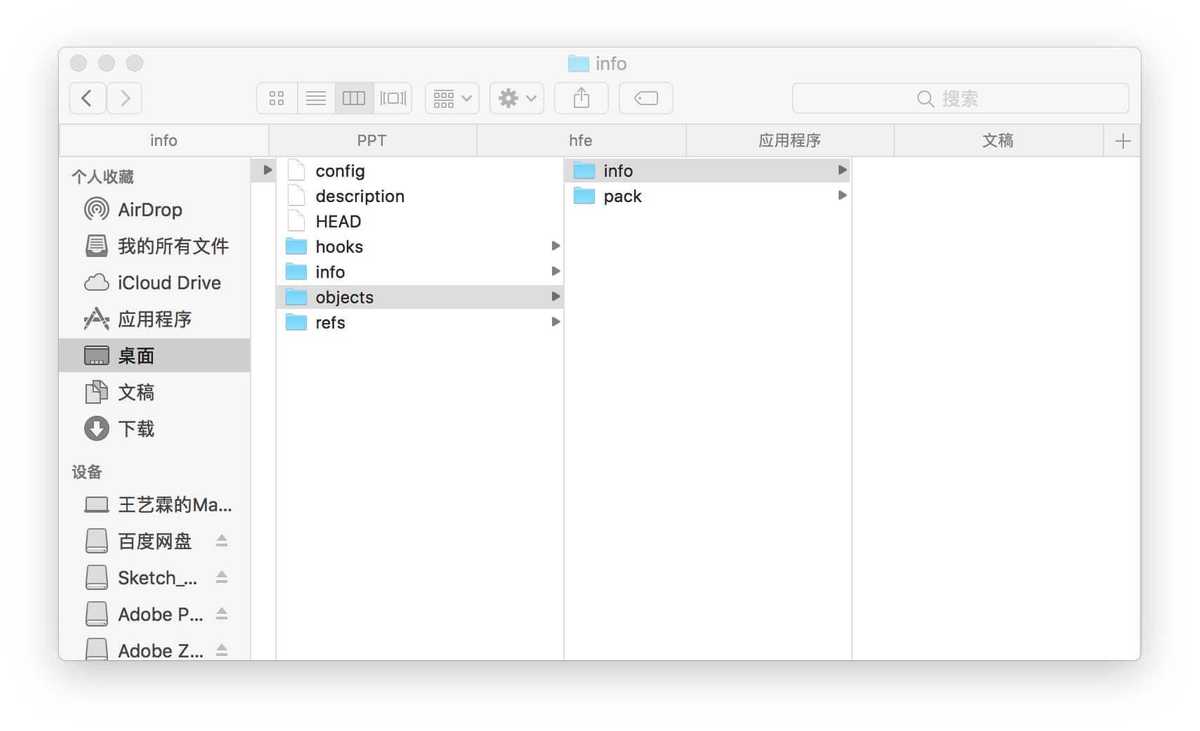1200x731 pixels.
Task: Select 下载 in the sidebar
Action: coord(136,429)
